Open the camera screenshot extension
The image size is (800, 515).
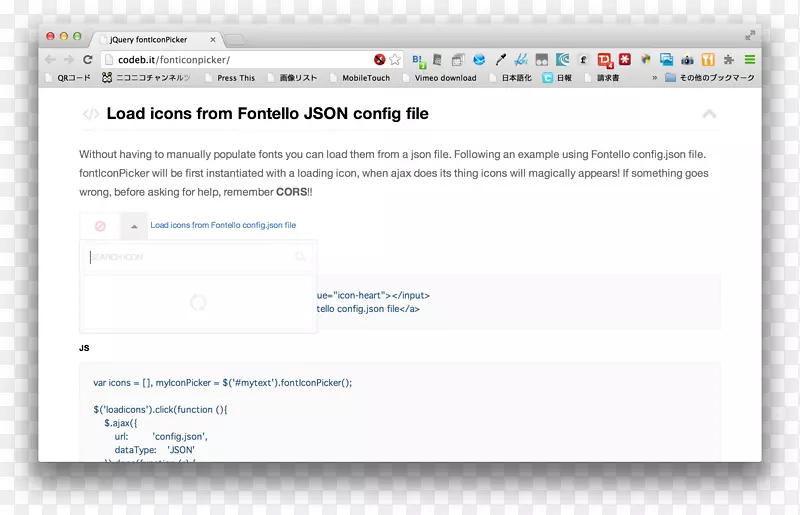(687, 60)
